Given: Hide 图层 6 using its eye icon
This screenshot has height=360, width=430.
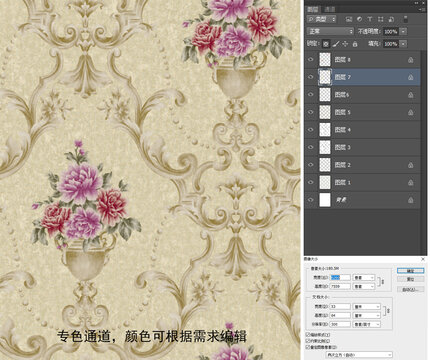Looking at the screenshot, I should pyautogui.click(x=311, y=94).
